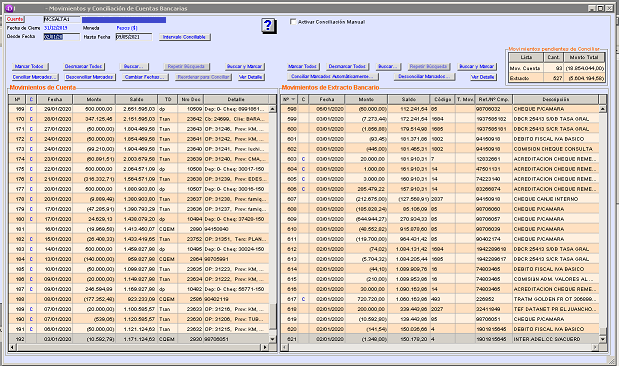
Task: Click the Conciliar Marcados... button
Action: (x=35, y=77)
